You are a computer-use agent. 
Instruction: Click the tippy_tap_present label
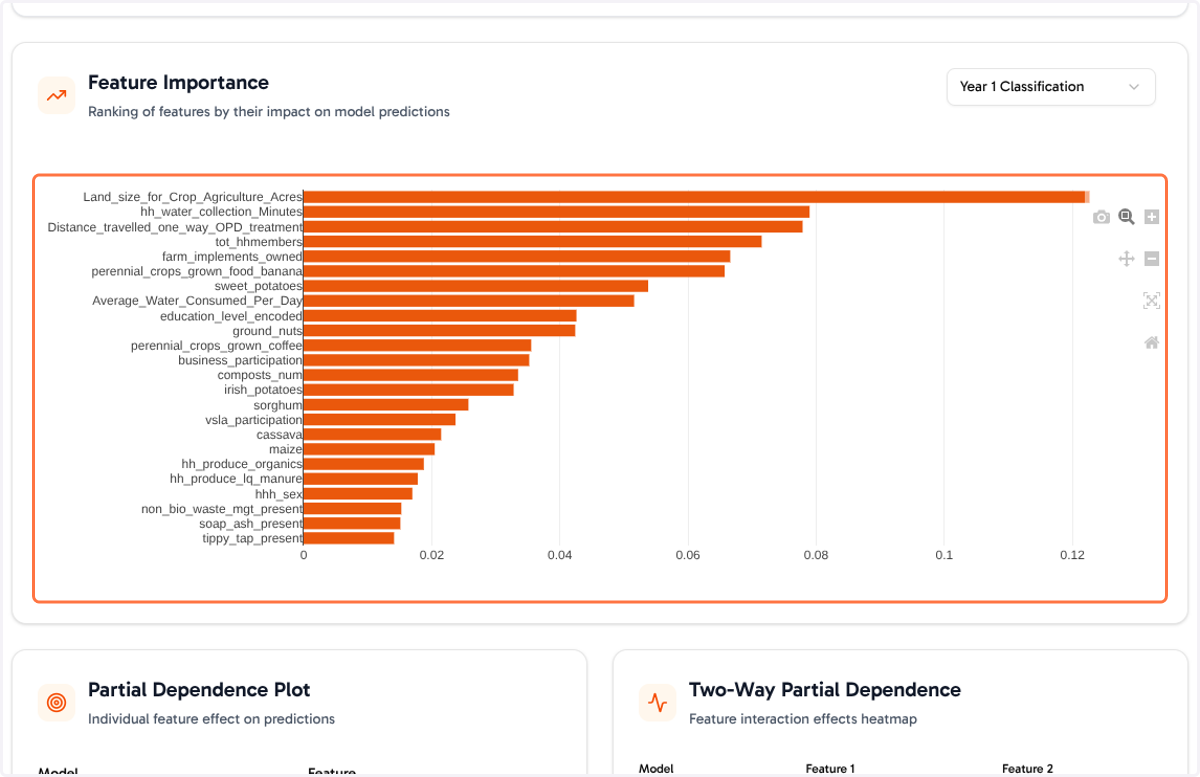(x=252, y=539)
